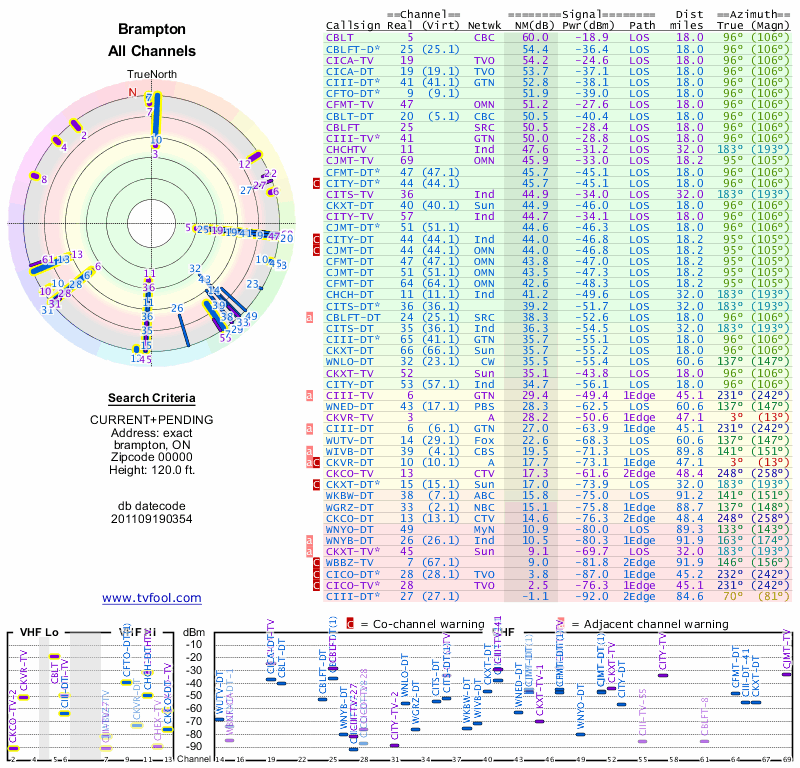The image size is (800, 768).
Task: Click adjacent-channel icon beside WIVB-DT row
Action: 309,452
